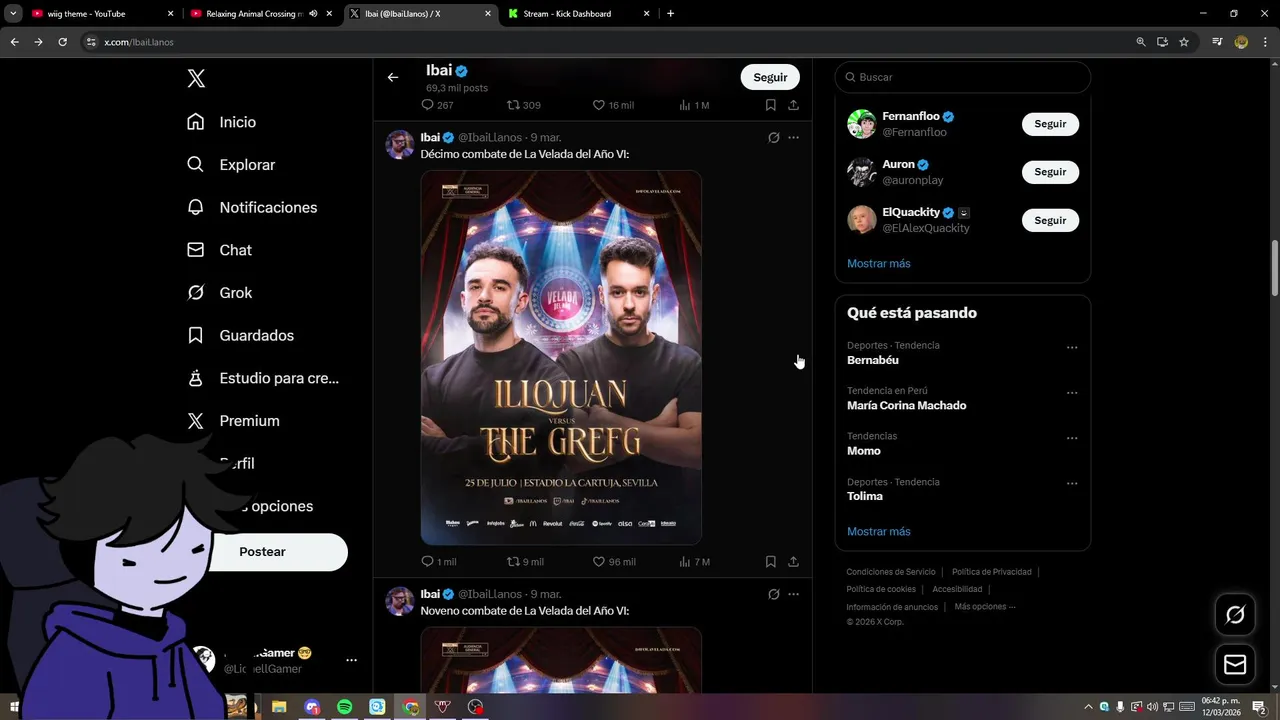Screen dimensions: 1280x720
Task: Follow Auron with Seguir button
Action: tap(1050, 172)
